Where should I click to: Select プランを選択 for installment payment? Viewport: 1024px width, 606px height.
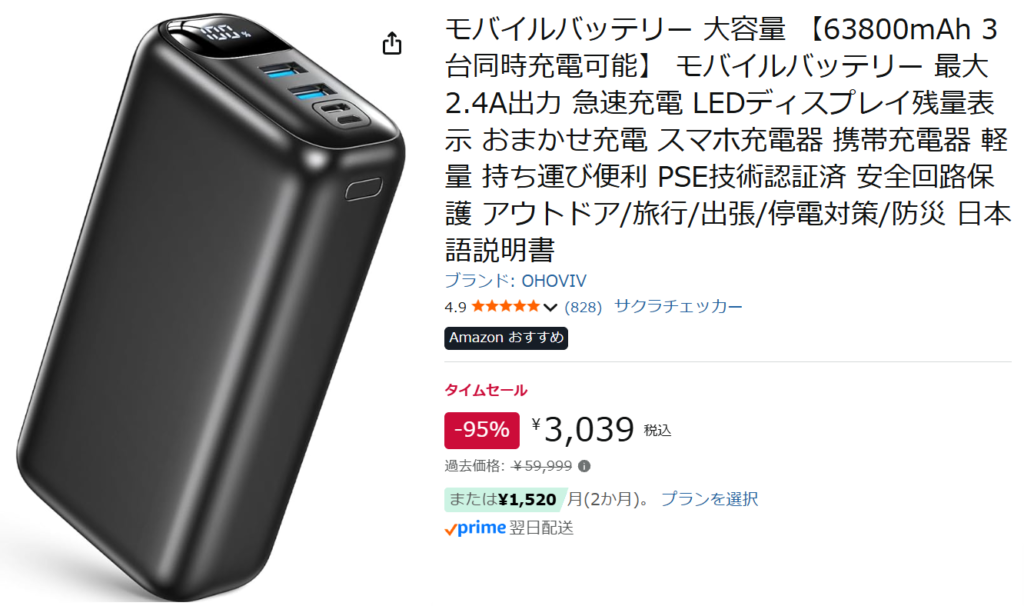[709, 499]
